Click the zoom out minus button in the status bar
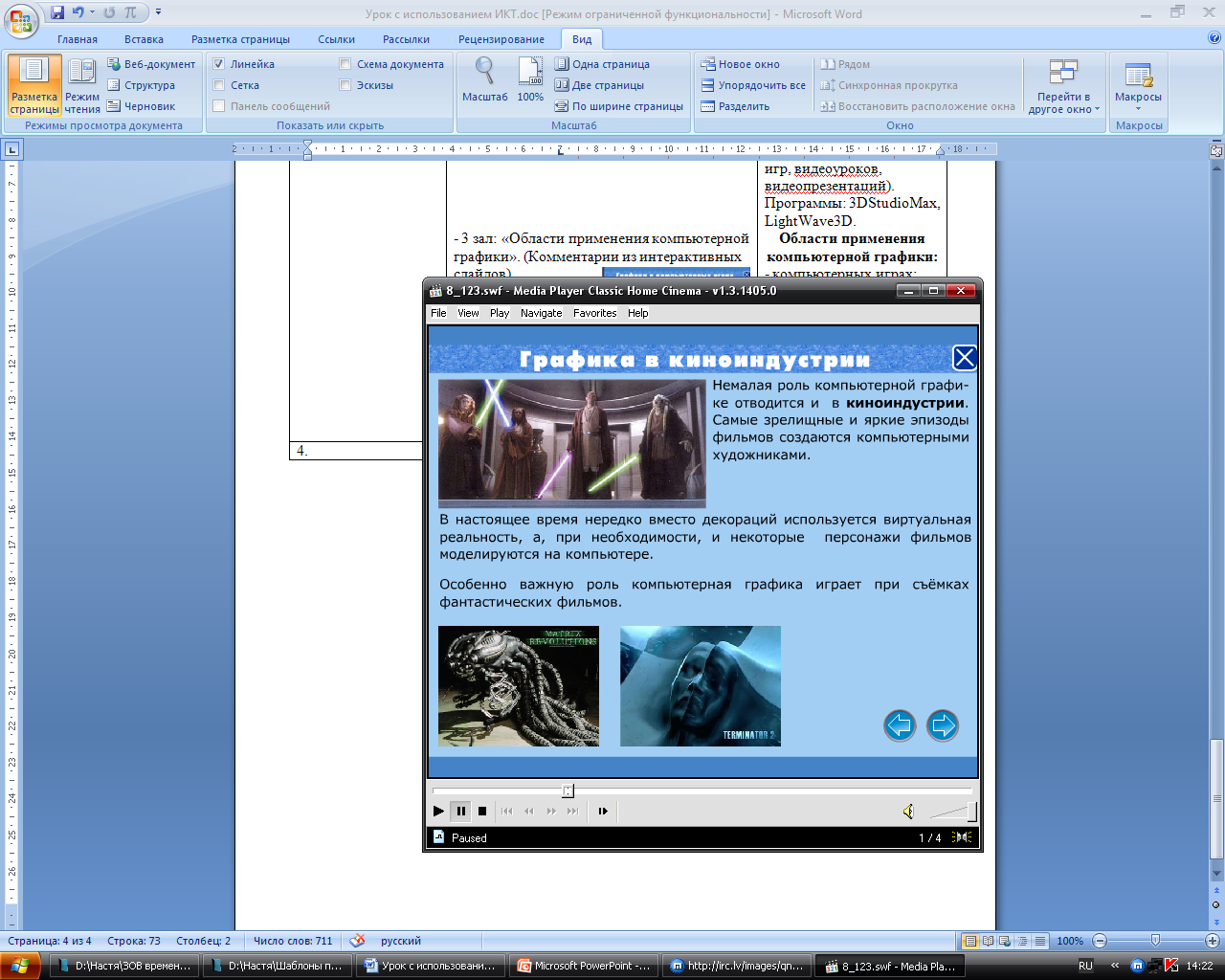Image resolution: width=1225 pixels, height=980 pixels. pyautogui.click(x=1100, y=941)
